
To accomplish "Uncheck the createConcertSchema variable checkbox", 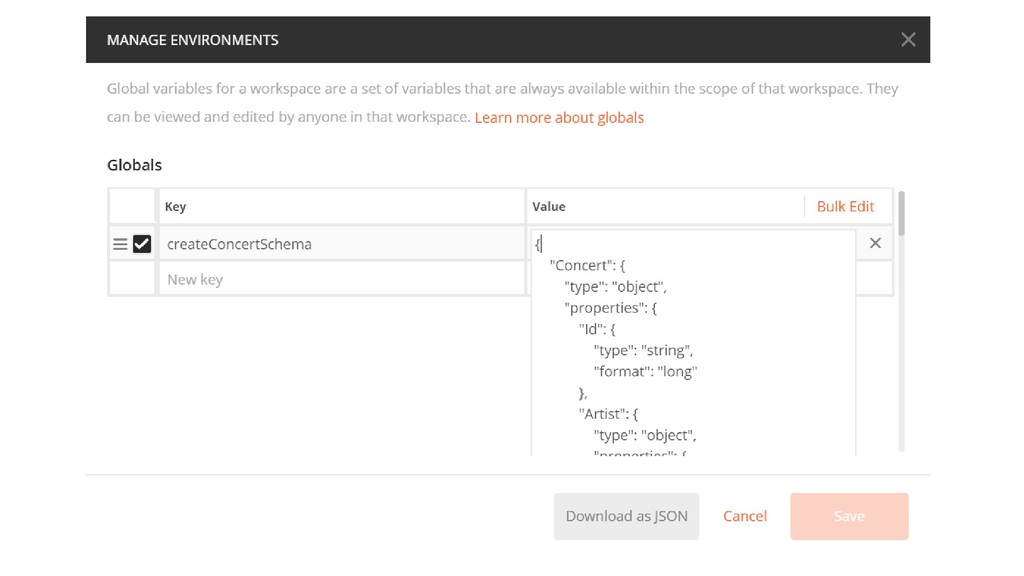I will (x=142, y=244).
